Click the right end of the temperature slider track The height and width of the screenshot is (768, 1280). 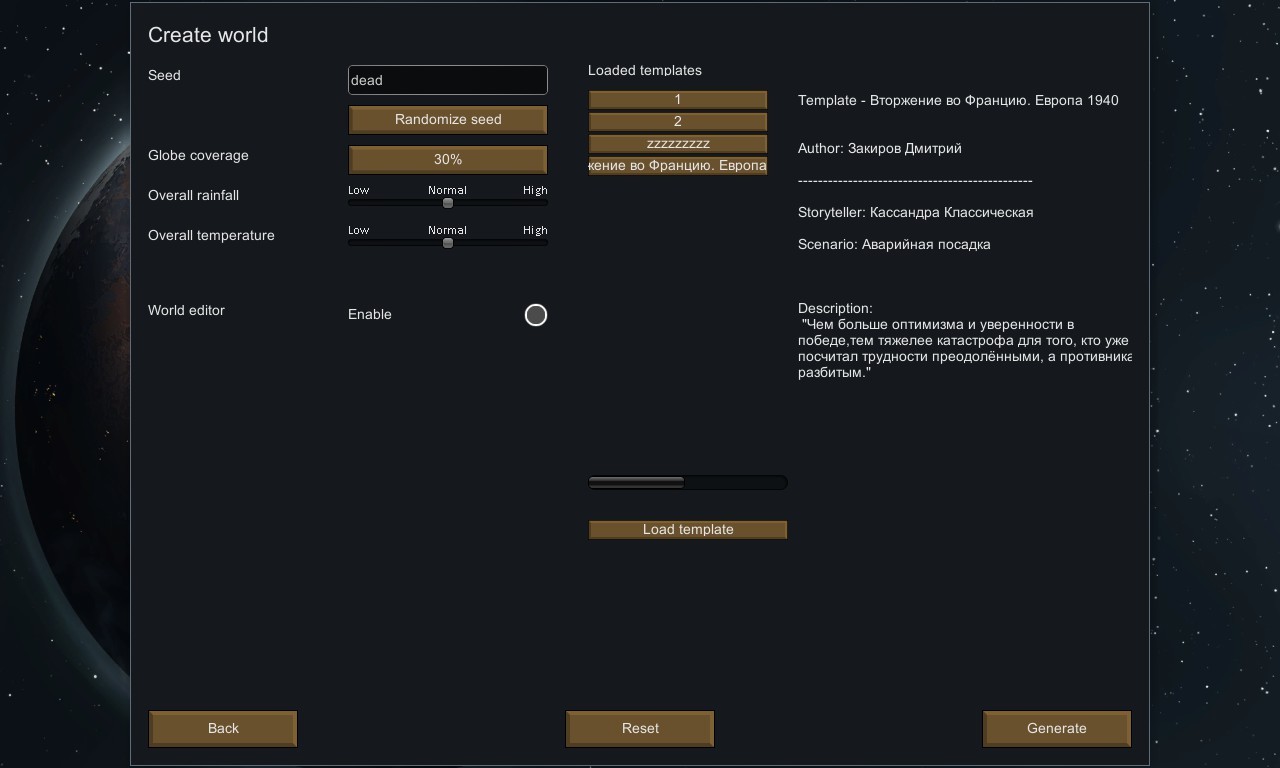(x=542, y=243)
